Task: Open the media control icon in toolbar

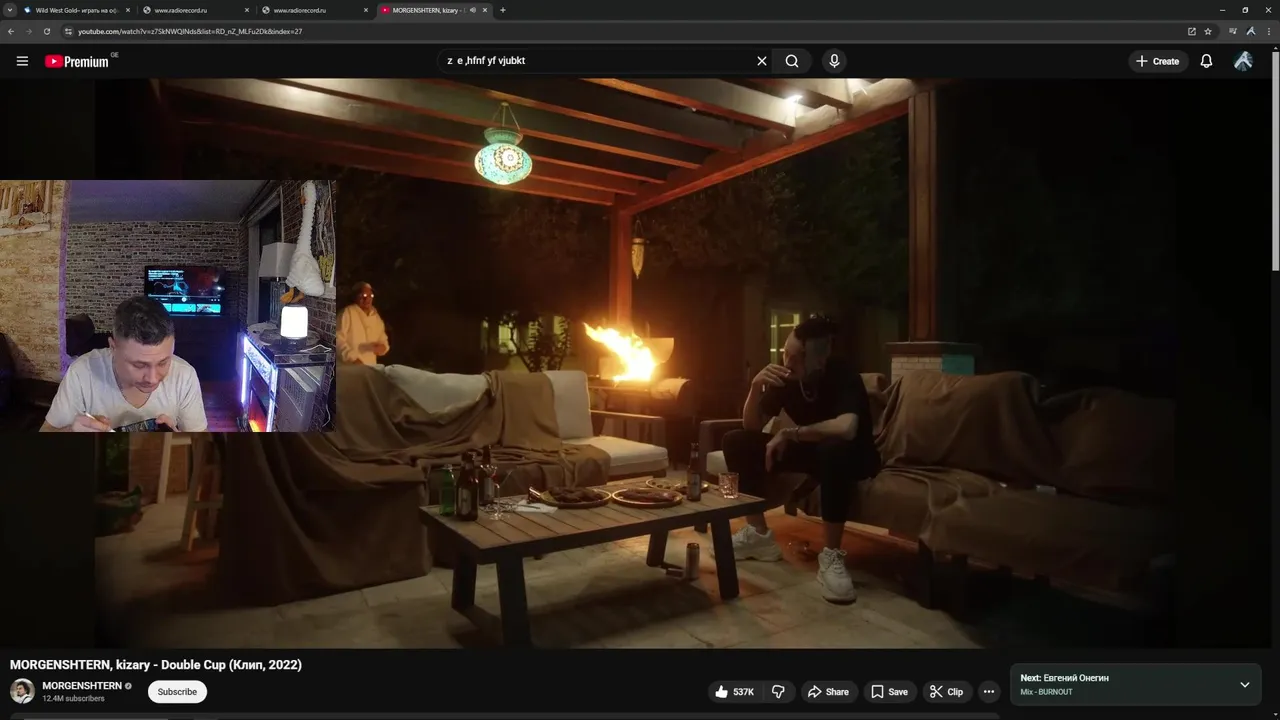Action: (x=1233, y=31)
